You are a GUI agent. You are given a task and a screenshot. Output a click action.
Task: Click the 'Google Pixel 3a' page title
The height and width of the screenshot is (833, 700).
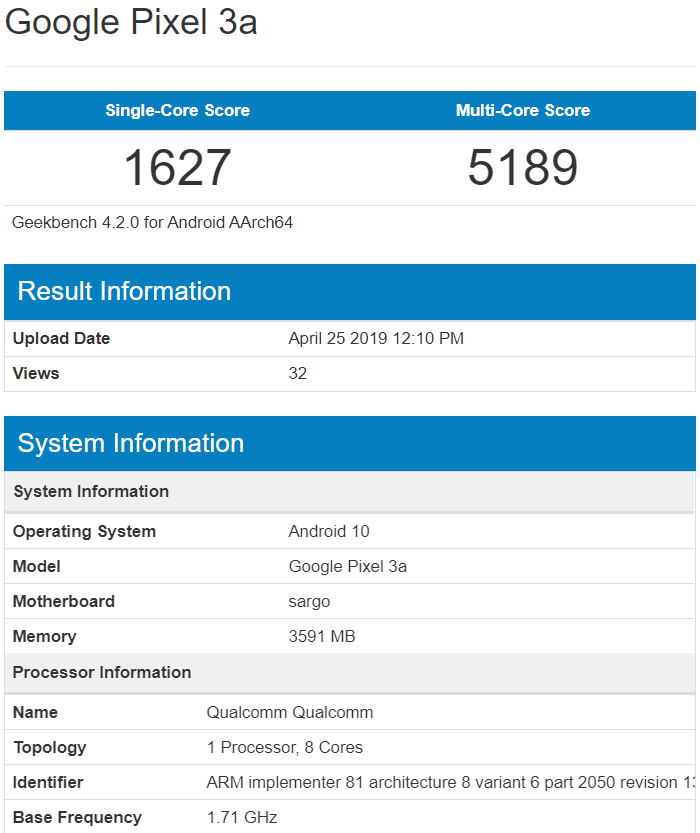[131, 22]
